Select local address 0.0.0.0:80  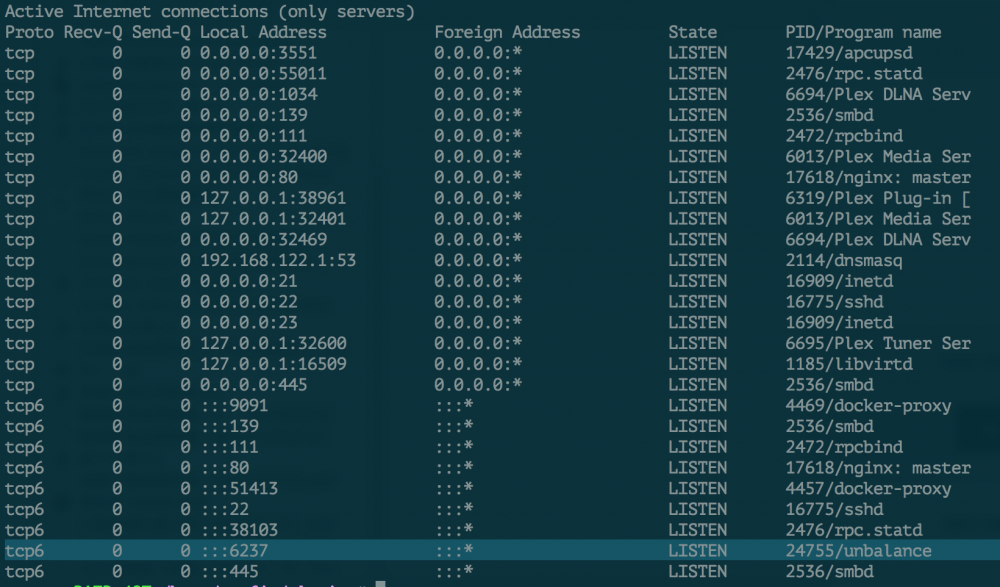(x=249, y=177)
